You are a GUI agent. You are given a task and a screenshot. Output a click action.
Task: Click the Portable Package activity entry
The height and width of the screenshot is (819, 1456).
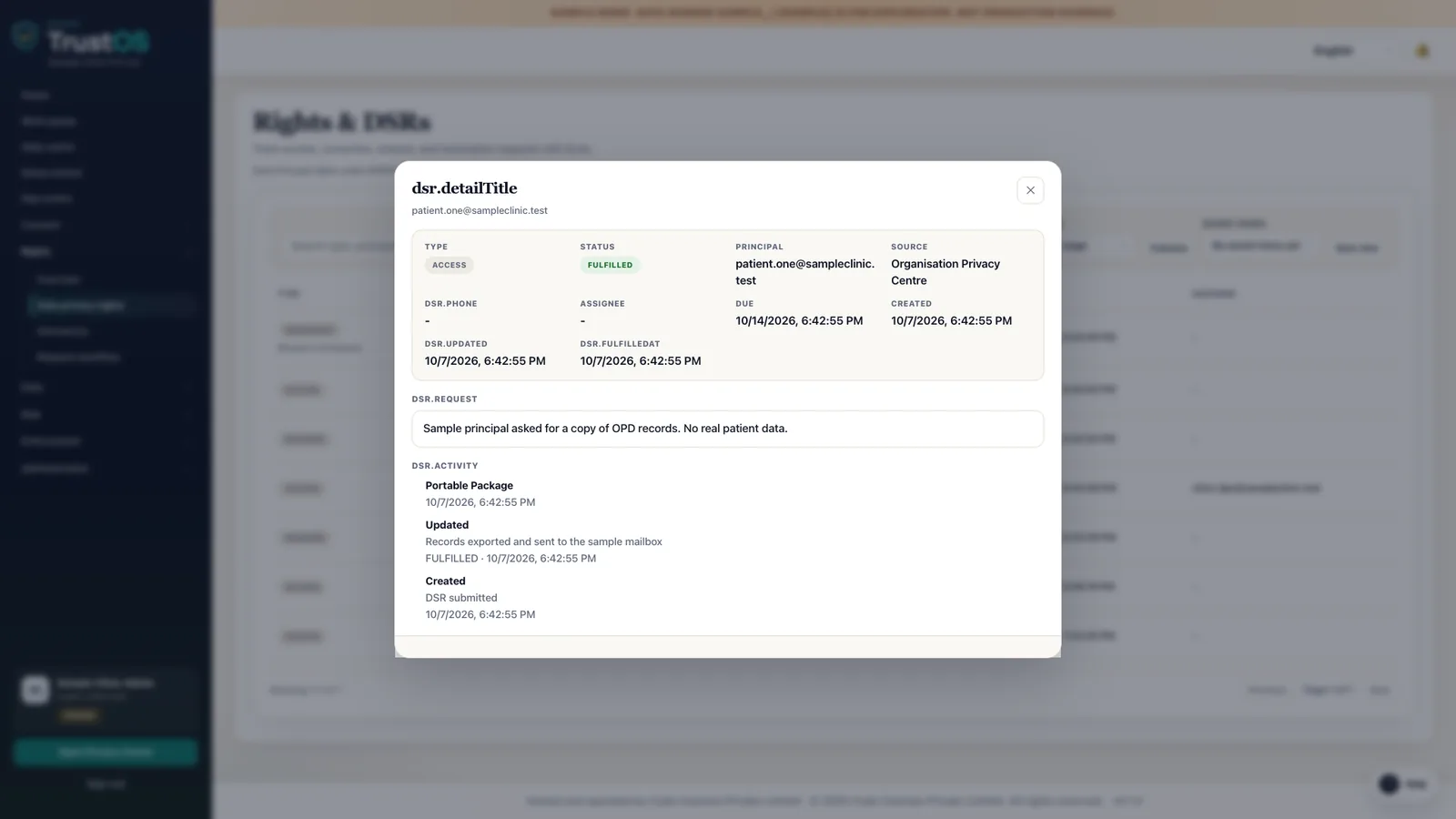469,485
